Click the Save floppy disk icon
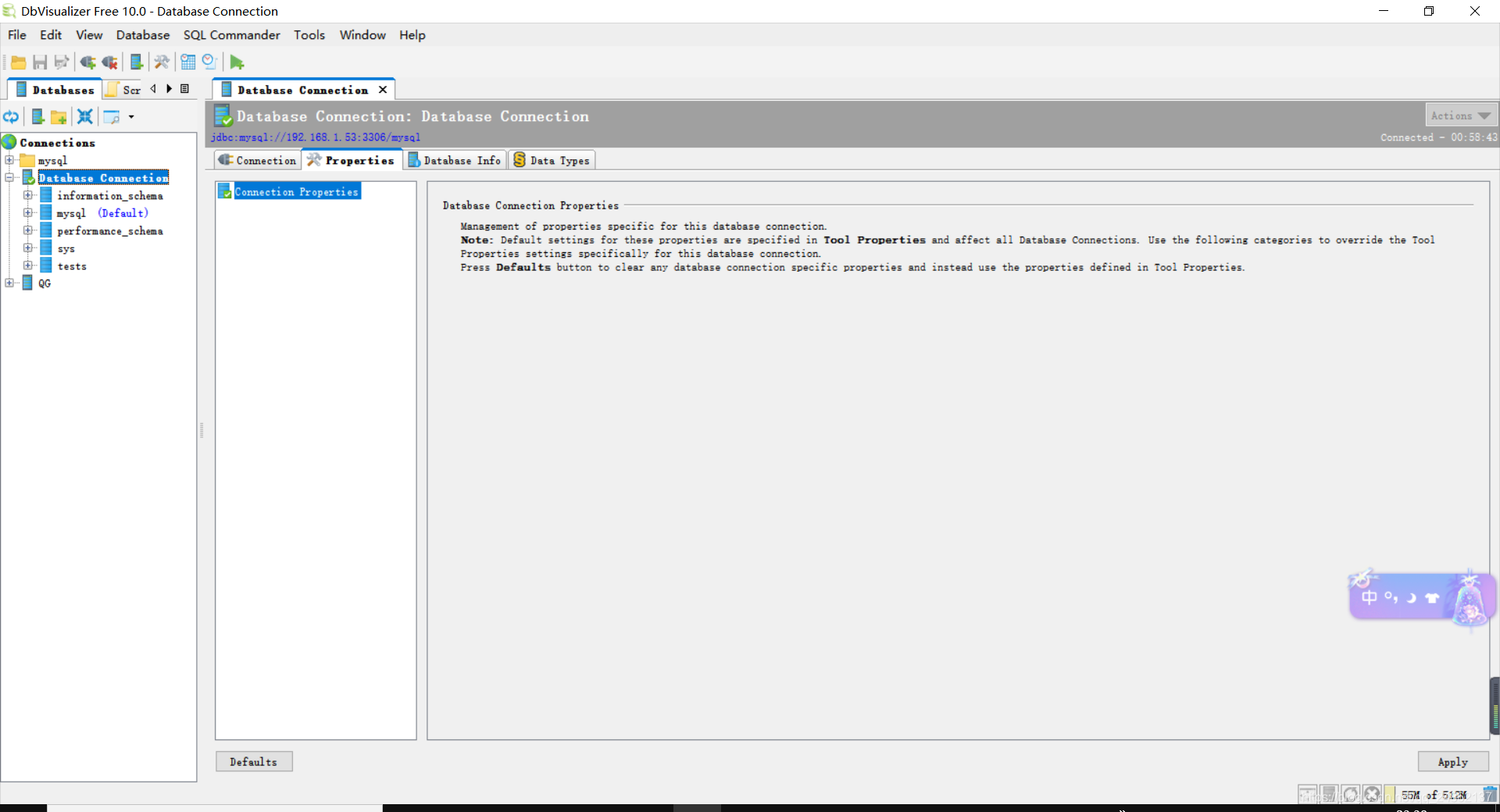This screenshot has height=812, width=1500. click(40, 62)
